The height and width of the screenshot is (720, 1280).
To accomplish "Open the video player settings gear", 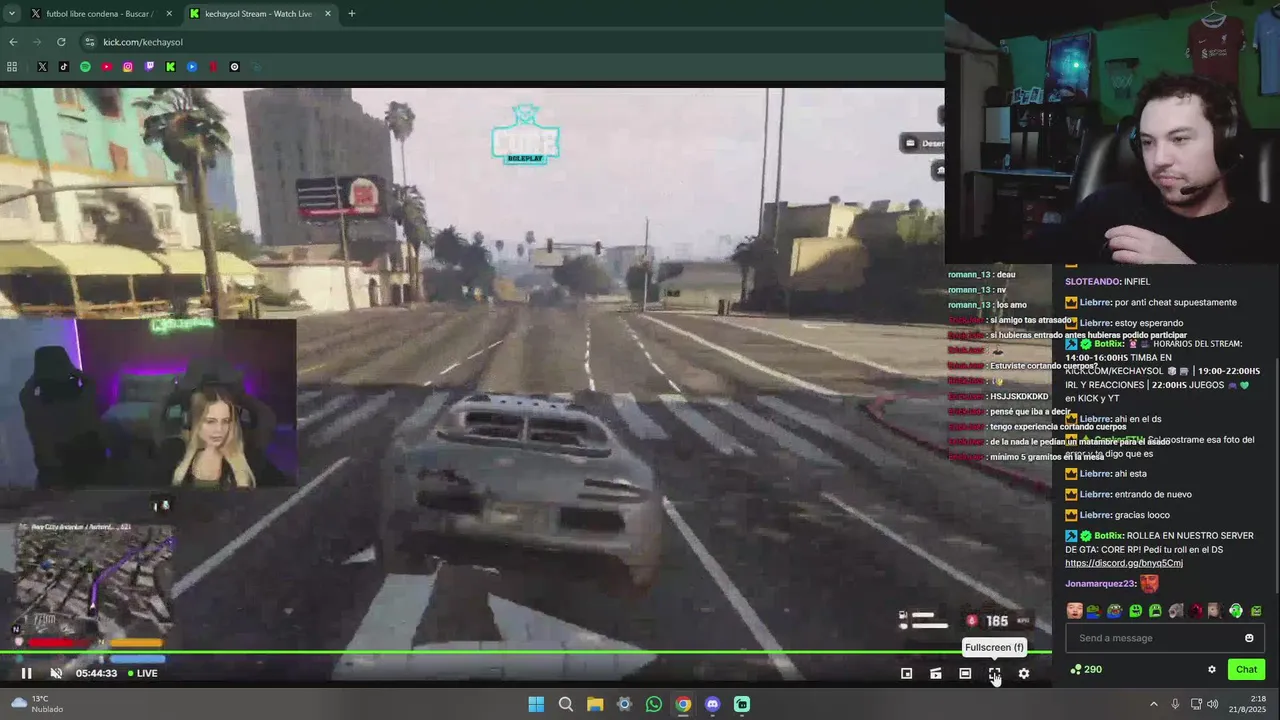I will point(1023,673).
